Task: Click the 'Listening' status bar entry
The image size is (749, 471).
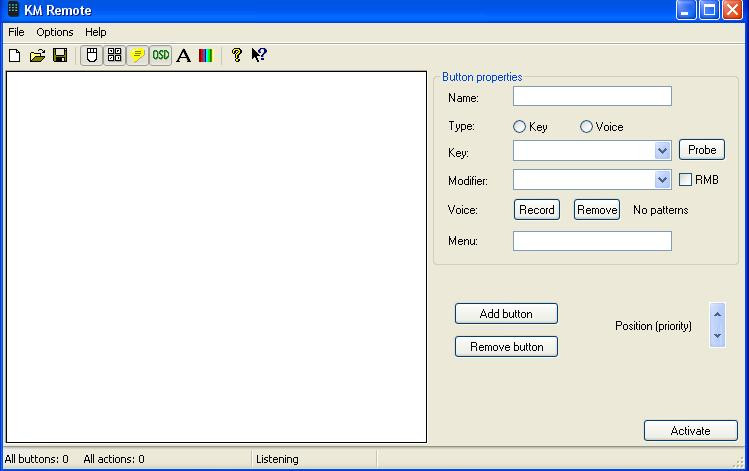Action: 277,459
